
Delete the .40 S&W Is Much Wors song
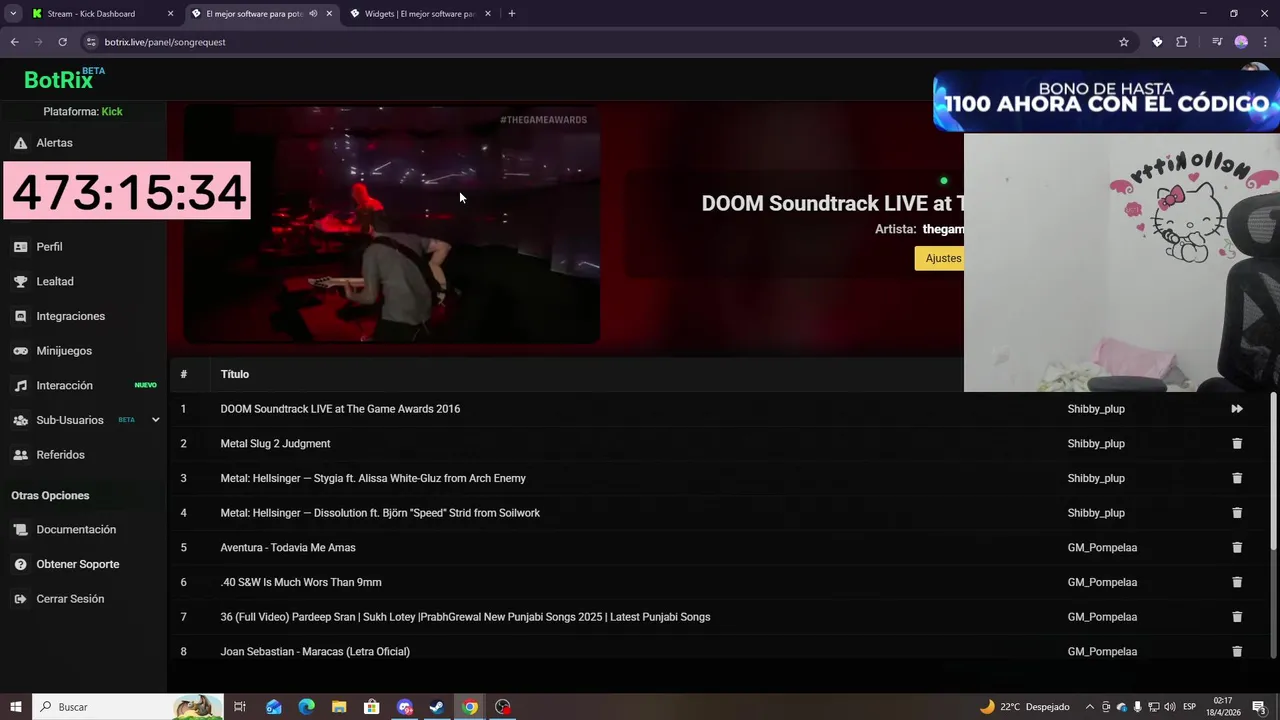[x=1237, y=582]
